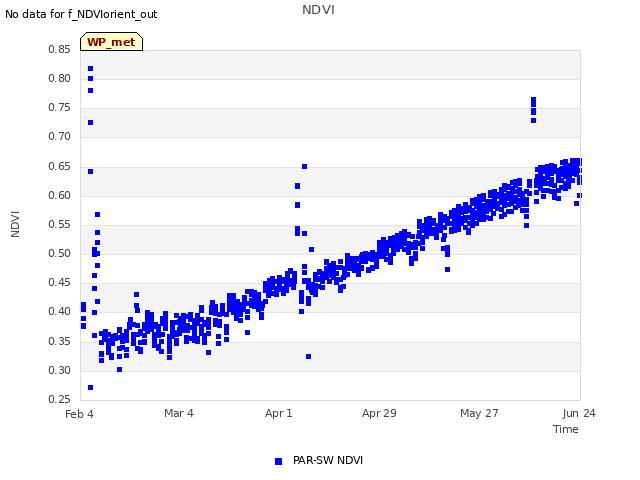
Task: Click the lowest outlier point near 0.27
Action: coord(91,387)
